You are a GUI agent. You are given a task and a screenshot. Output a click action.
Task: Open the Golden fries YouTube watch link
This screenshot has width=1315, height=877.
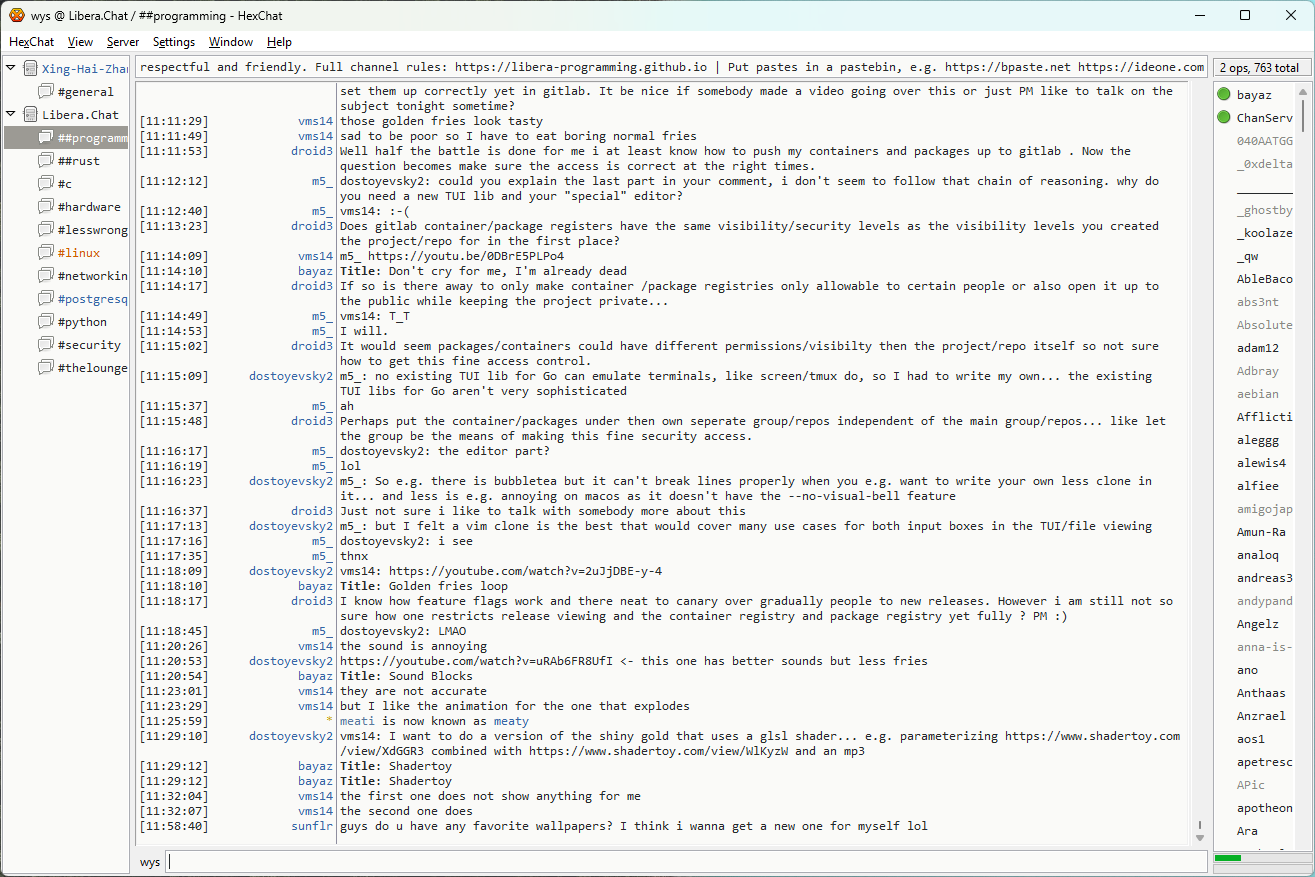click(x=525, y=571)
